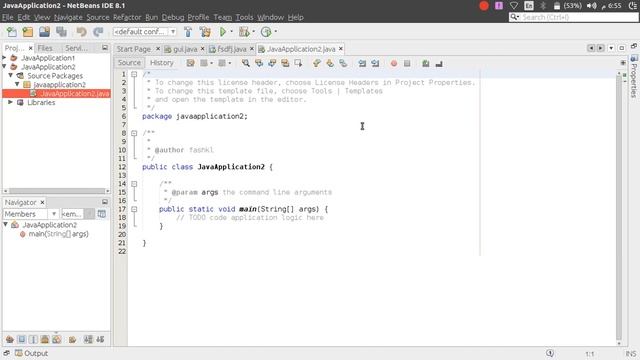The height and width of the screenshot is (360, 640).
Task: Open the Properties side panel
Action: [x=634, y=76]
